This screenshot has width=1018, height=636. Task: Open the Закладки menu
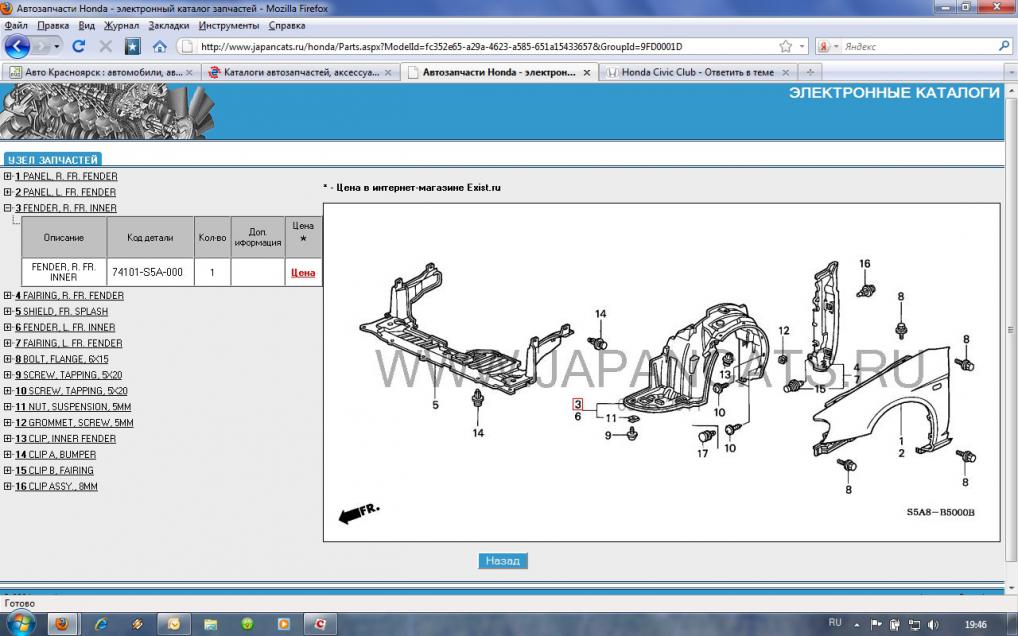pos(169,26)
